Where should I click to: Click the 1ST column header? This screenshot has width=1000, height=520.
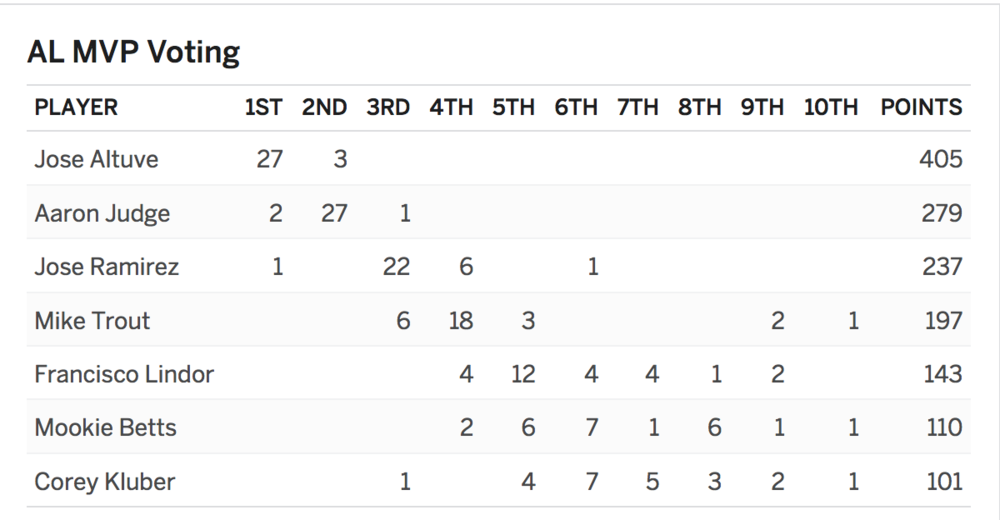point(263,107)
